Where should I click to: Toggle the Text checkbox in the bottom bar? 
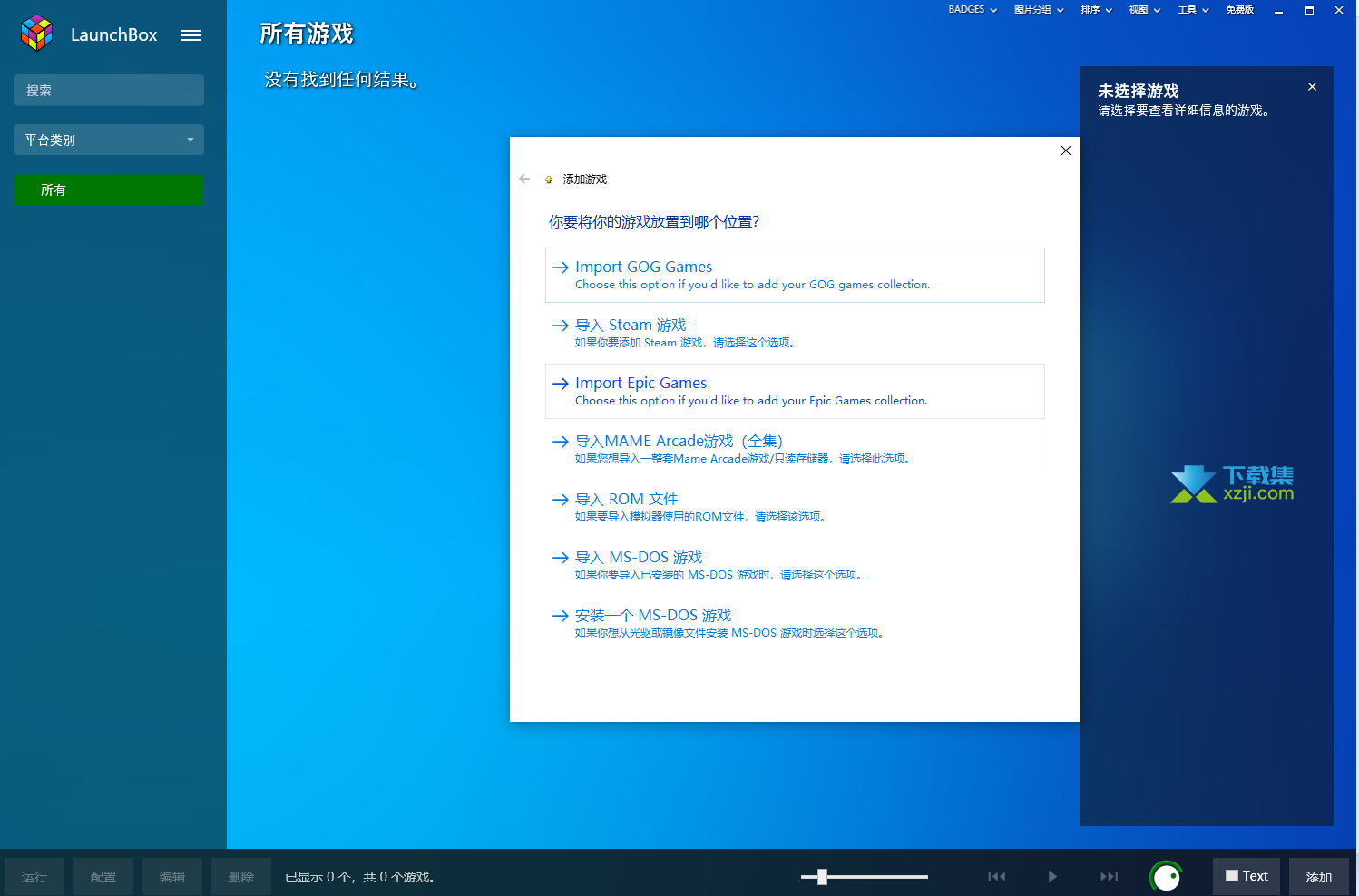[x=1232, y=876]
